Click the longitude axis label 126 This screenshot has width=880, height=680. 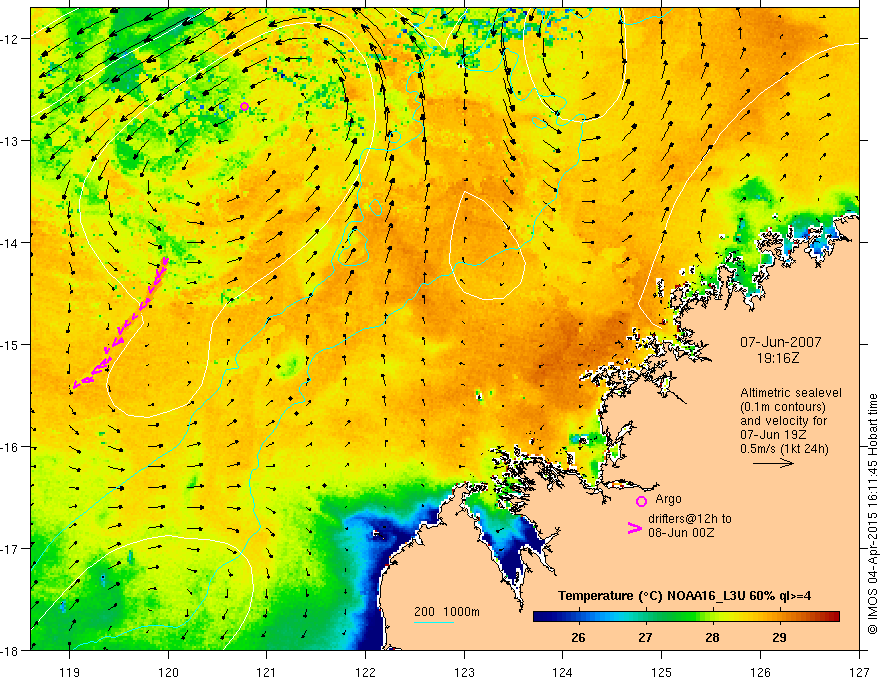point(760,673)
